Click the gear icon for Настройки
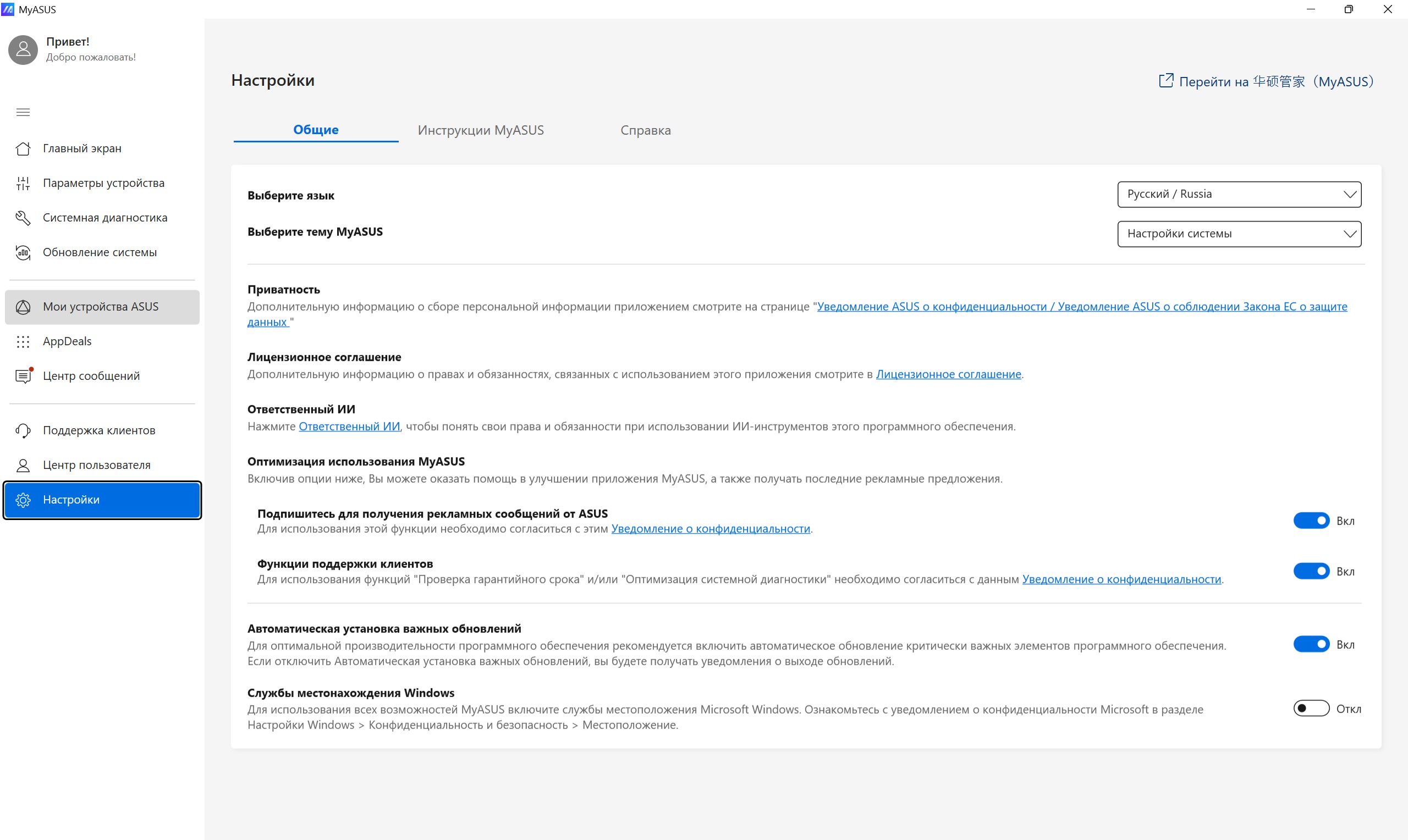Image resolution: width=1408 pixels, height=840 pixels. [x=23, y=500]
